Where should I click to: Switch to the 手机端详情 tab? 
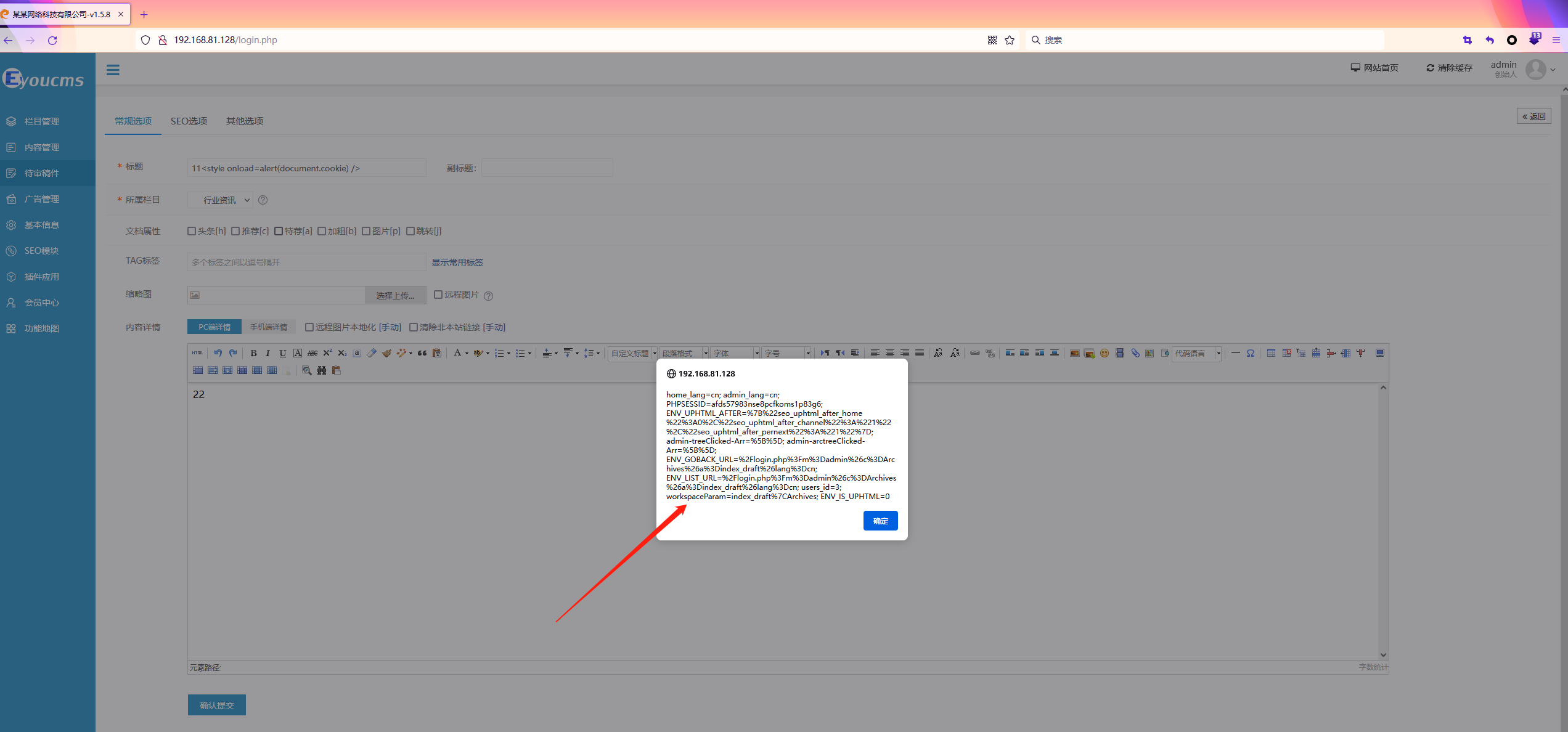pos(269,327)
